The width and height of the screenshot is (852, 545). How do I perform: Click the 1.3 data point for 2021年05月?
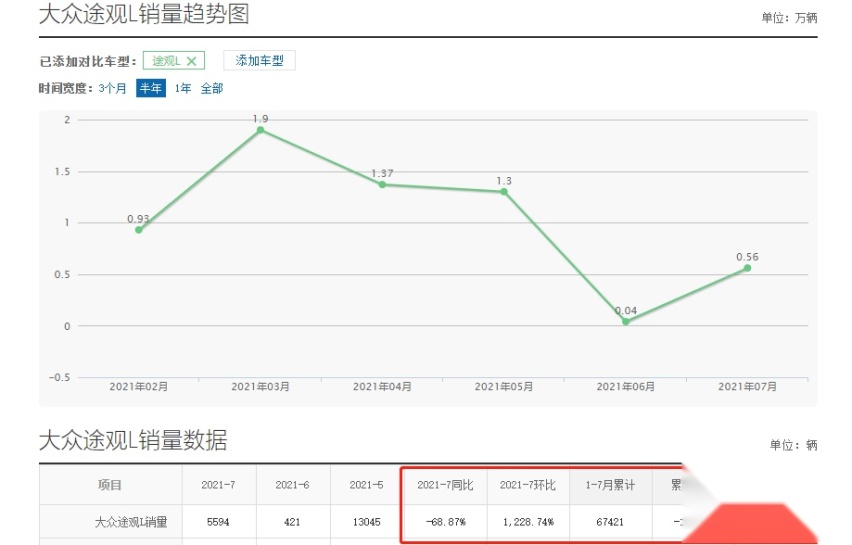click(504, 191)
